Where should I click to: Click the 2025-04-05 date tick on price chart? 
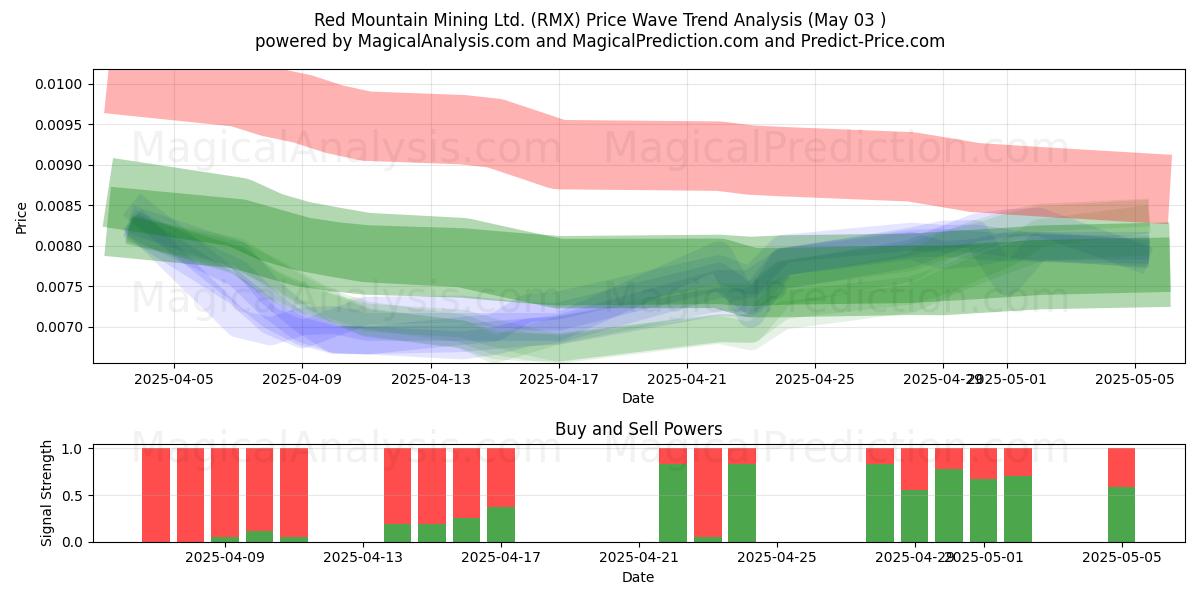174,379
